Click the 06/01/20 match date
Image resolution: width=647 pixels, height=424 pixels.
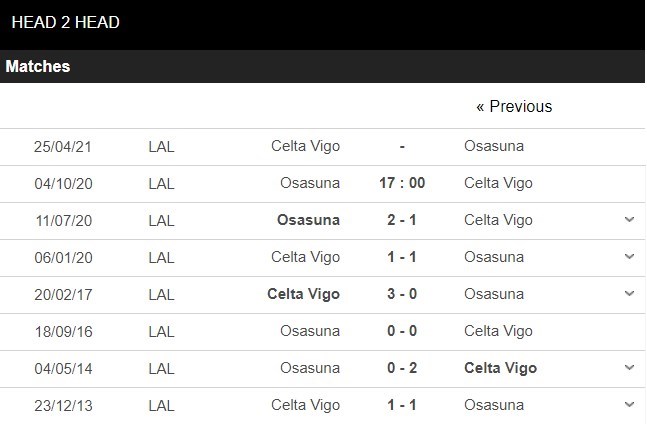coord(64,258)
